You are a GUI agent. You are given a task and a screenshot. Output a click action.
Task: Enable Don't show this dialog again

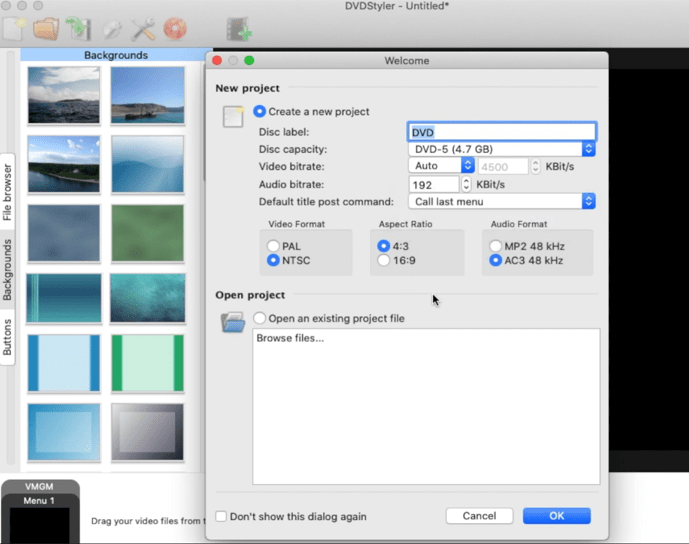(222, 517)
